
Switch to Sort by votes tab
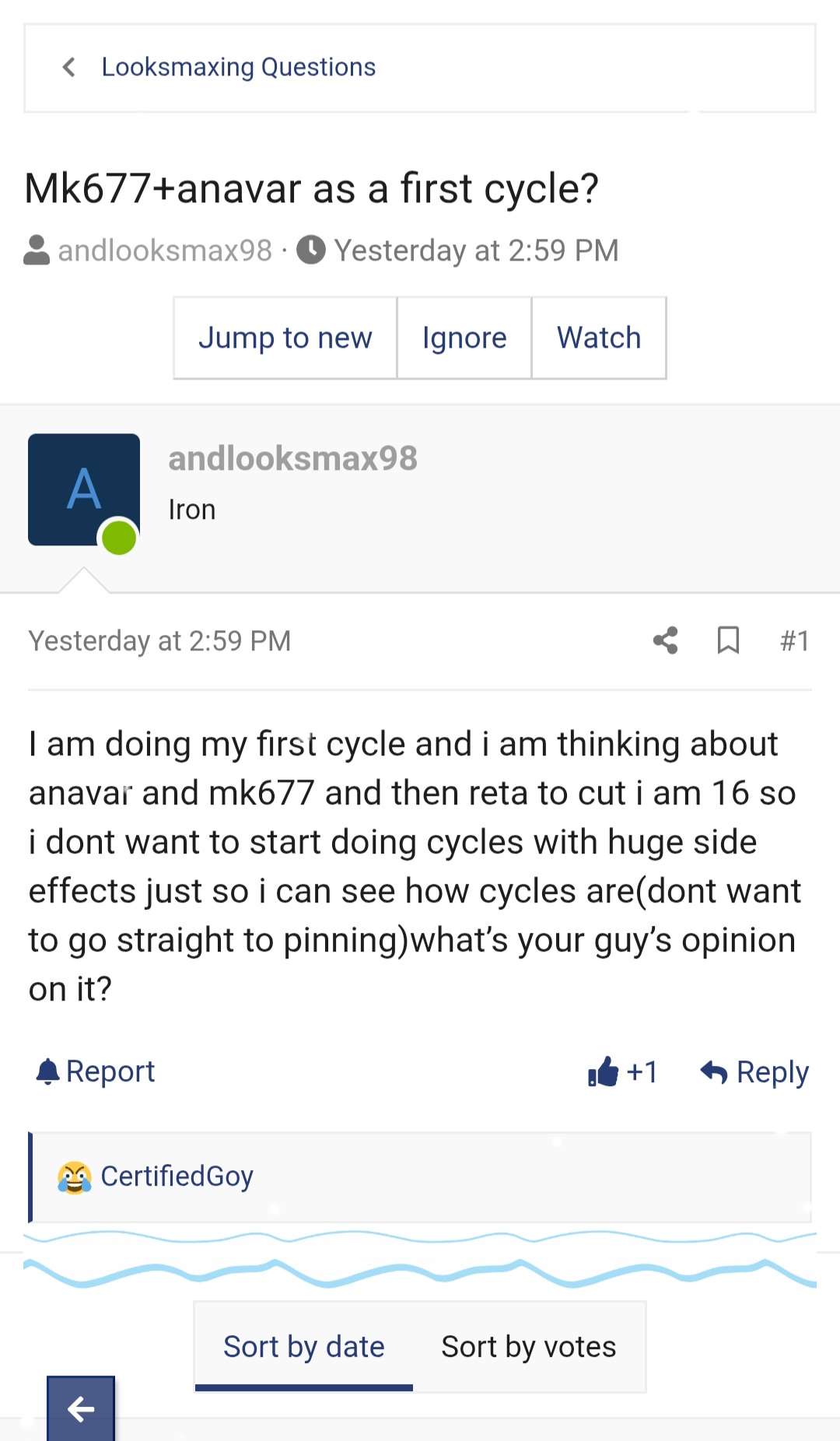tap(529, 1347)
